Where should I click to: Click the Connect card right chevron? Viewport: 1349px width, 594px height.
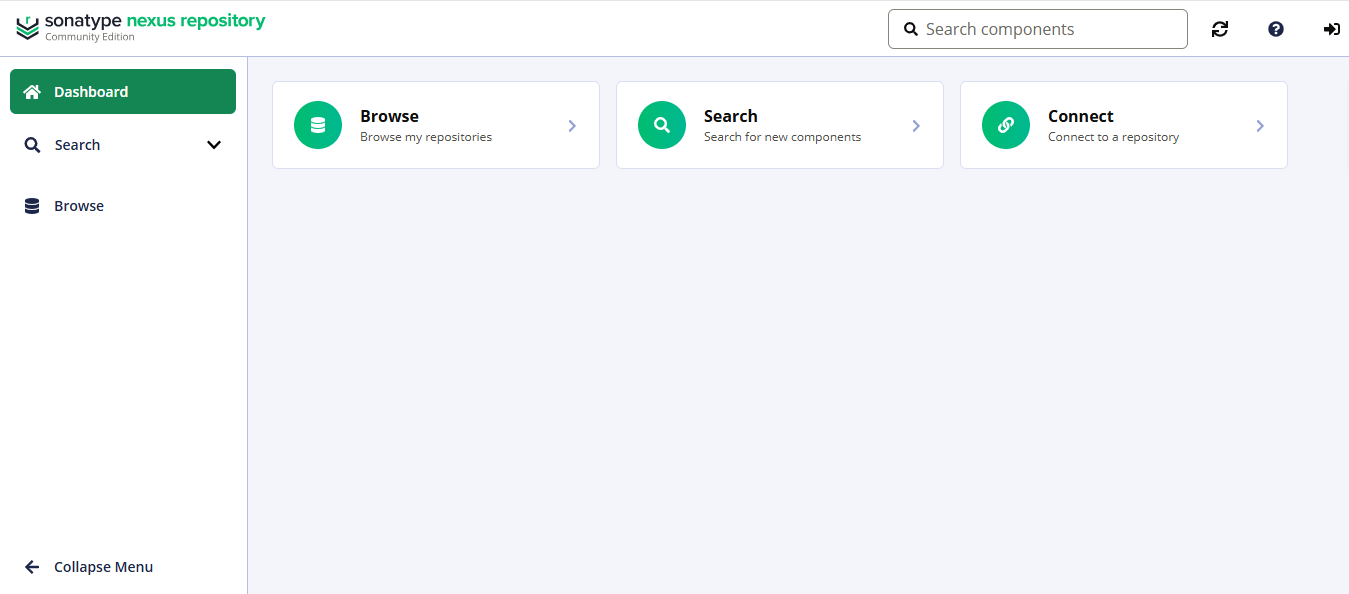[x=1260, y=126]
